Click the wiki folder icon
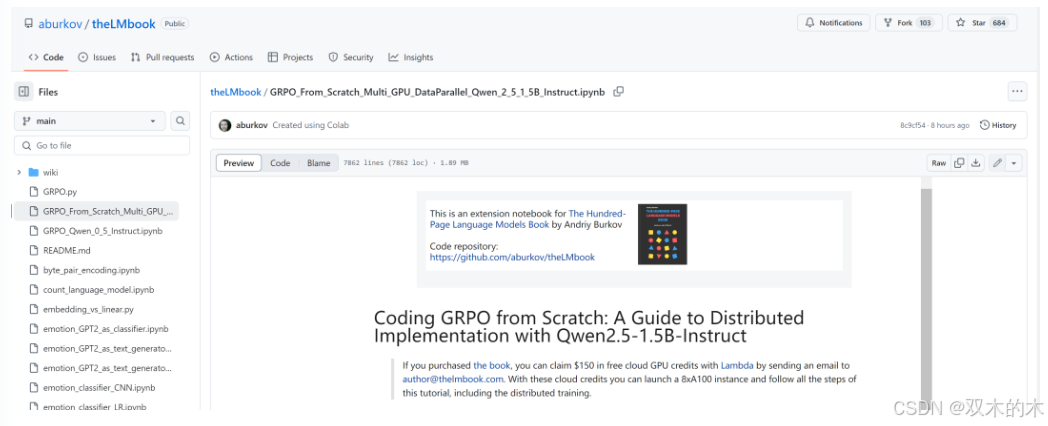Screen dimensions: 1048x426 coord(34,173)
